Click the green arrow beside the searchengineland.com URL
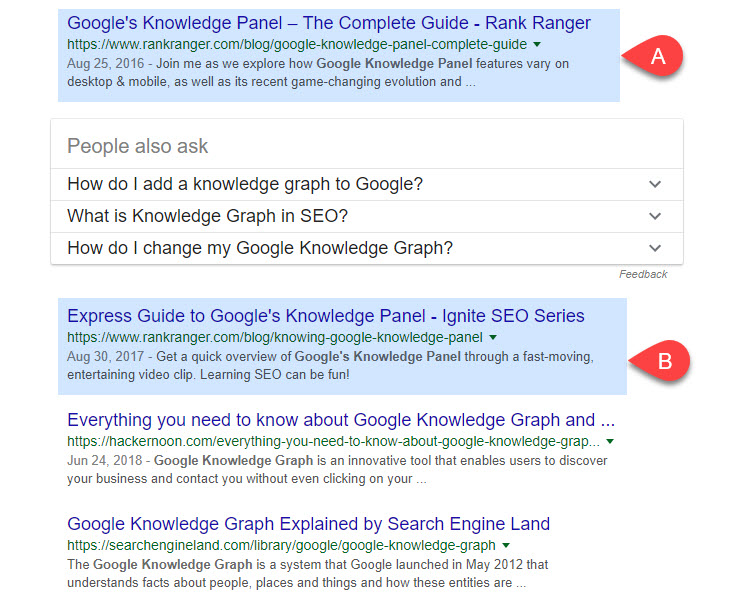The image size is (736, 605). 506,546
